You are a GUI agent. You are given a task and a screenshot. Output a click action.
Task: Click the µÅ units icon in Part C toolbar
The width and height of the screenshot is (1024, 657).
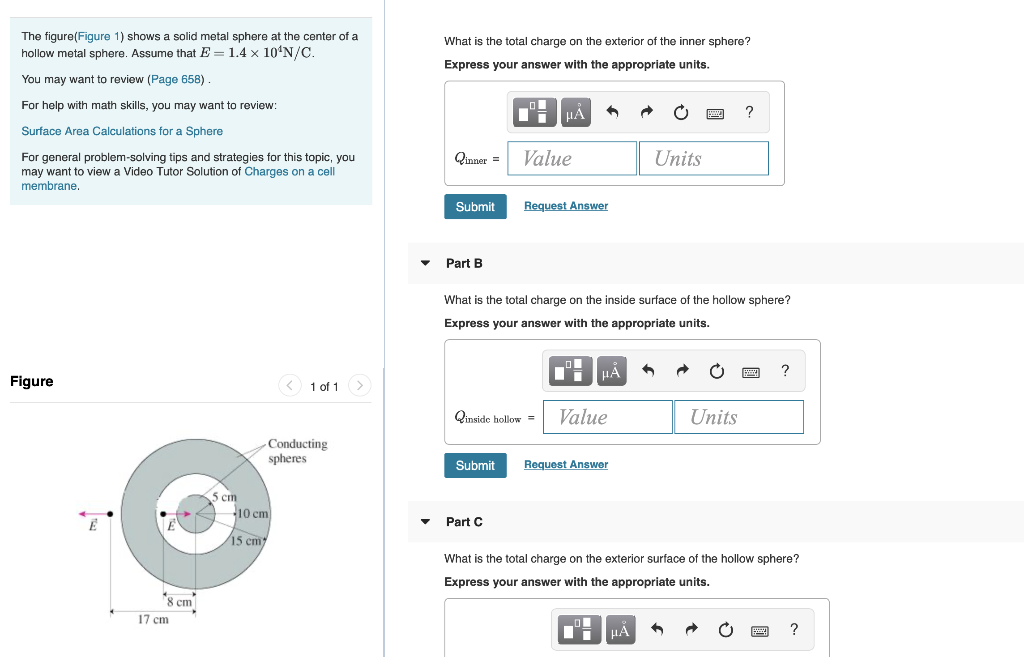point(619,629)
